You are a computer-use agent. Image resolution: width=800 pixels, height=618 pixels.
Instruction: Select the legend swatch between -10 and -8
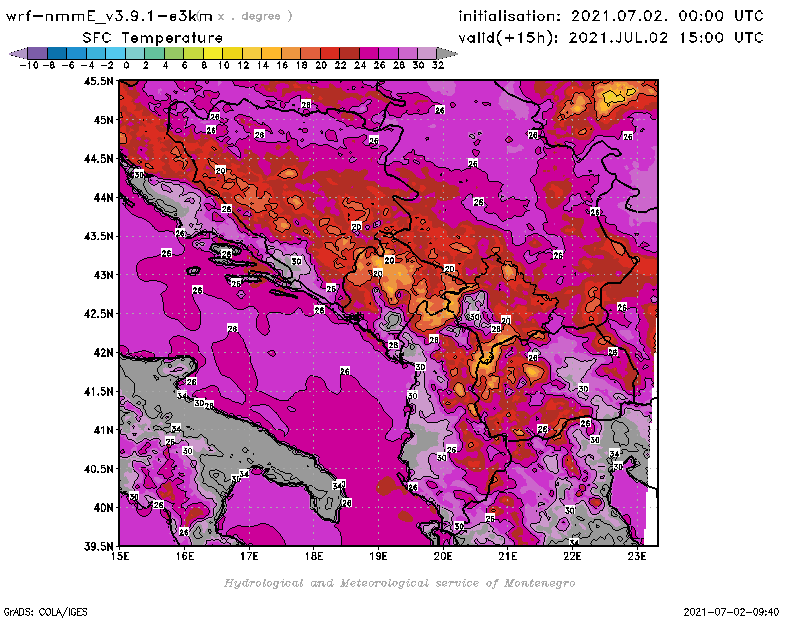(38, 53)
